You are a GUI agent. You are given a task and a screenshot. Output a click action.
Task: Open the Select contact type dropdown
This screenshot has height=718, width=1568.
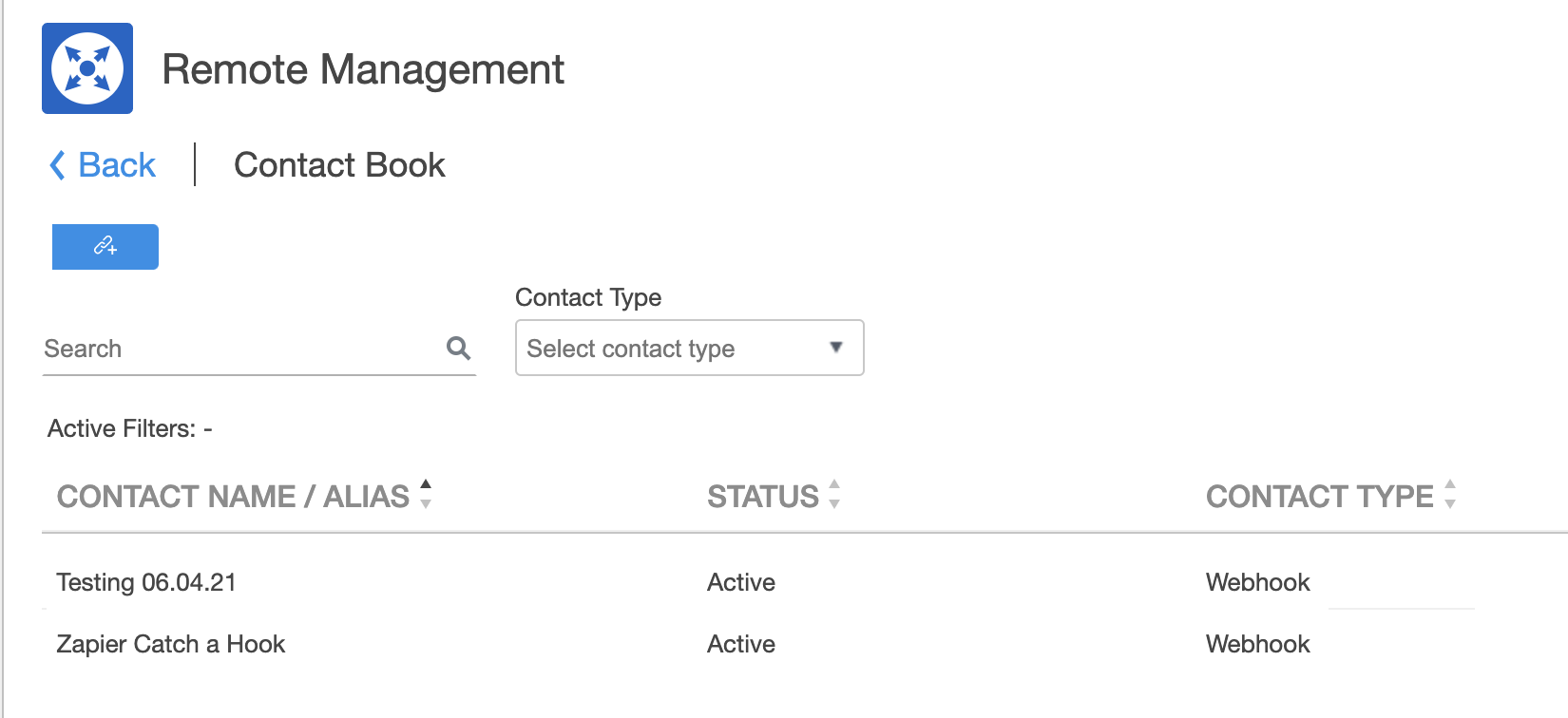[665, 349]
